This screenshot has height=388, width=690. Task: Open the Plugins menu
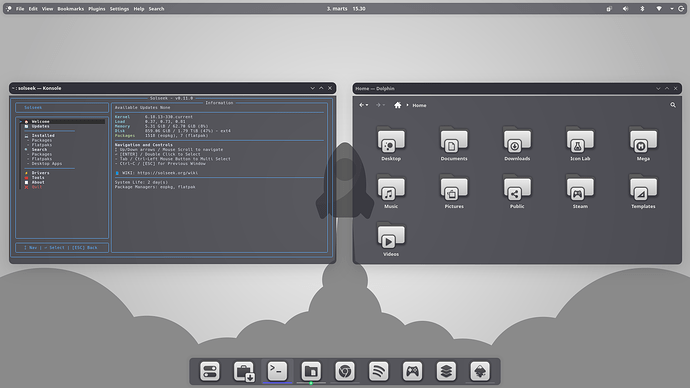click(97, 9)
